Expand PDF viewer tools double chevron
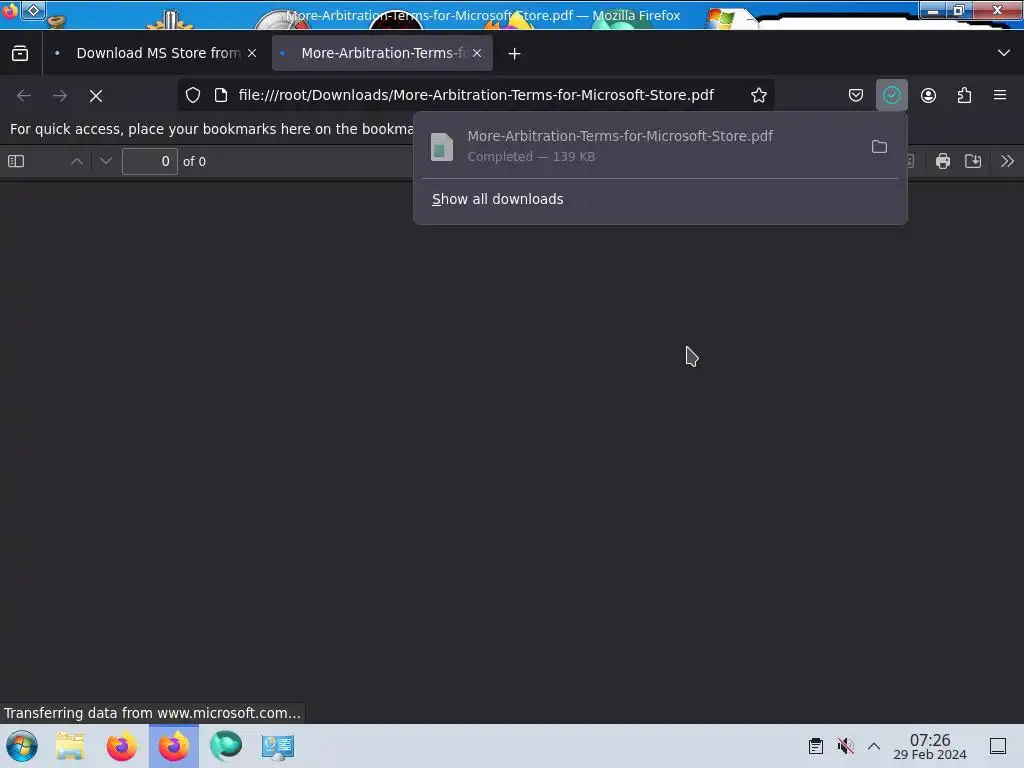 coord(1007,161)
